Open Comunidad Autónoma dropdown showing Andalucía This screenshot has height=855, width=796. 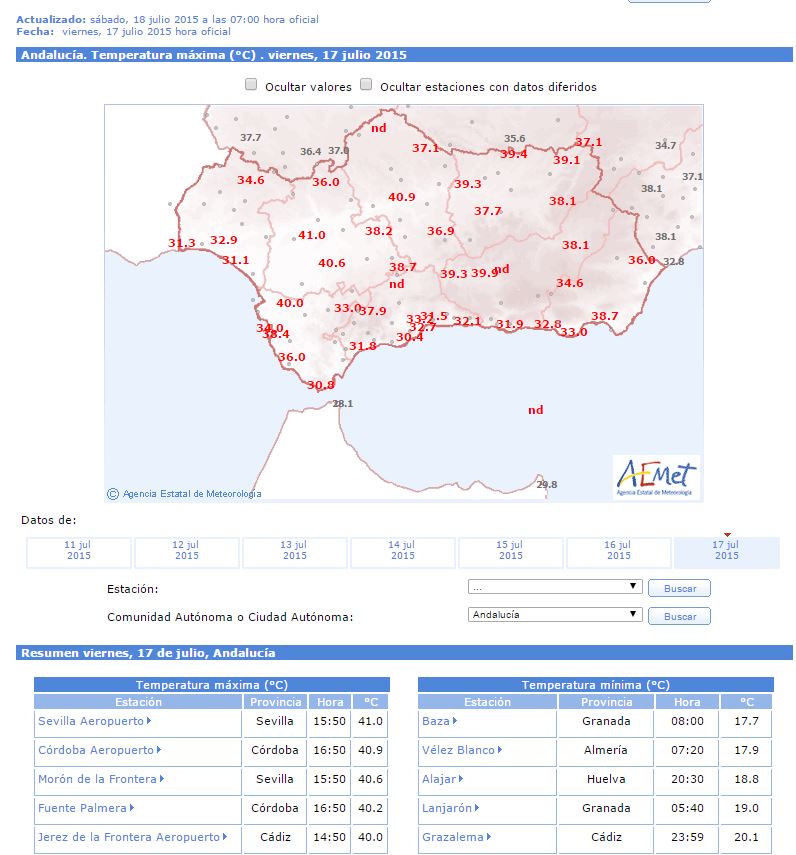tap(554, 615)
